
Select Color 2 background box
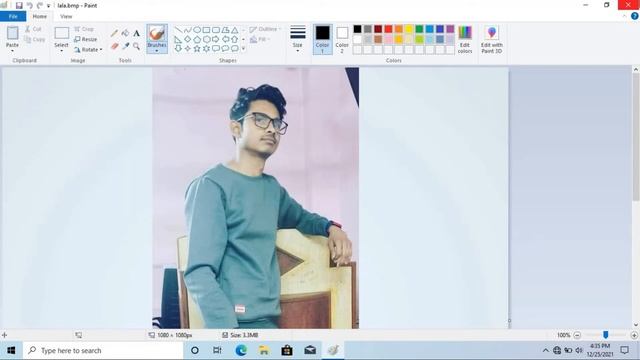[342, 40]
